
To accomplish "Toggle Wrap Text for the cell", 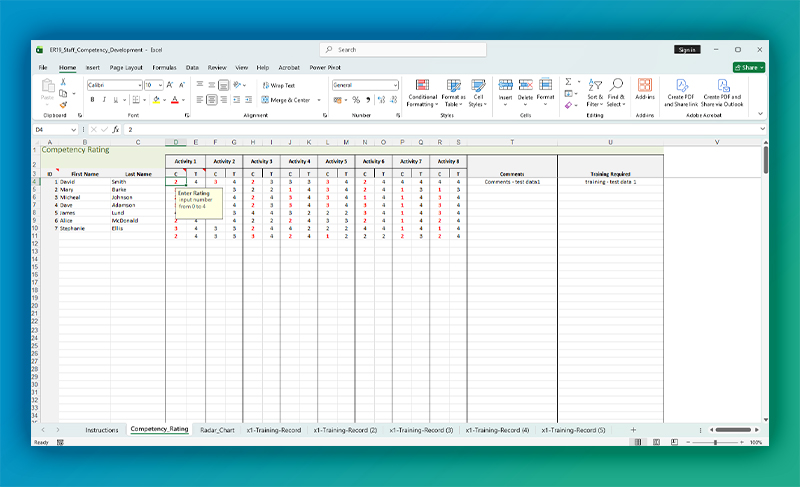I will tap(278, 86).
